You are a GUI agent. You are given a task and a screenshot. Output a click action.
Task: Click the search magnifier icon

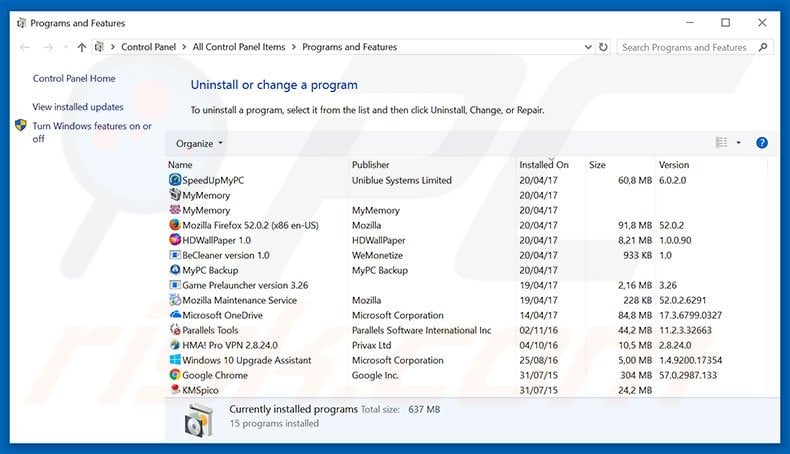coord(763,47)
